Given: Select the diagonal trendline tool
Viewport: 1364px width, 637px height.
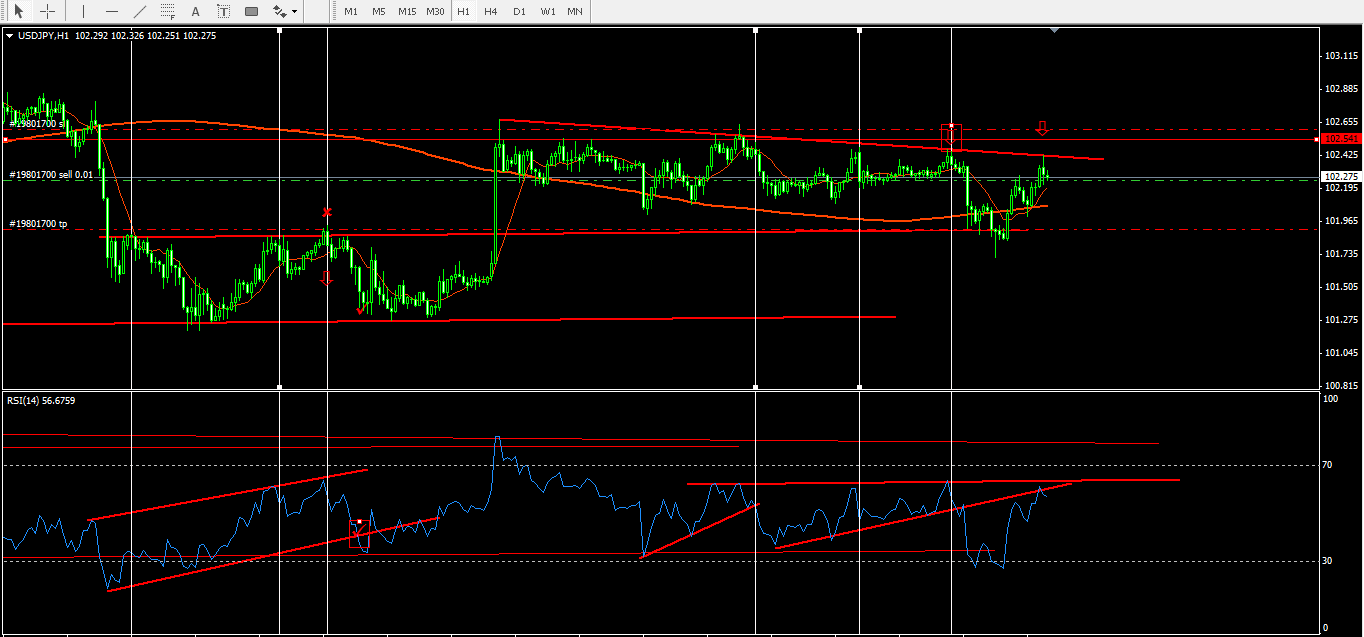Looking at the screenshot, I should (139, 11).
